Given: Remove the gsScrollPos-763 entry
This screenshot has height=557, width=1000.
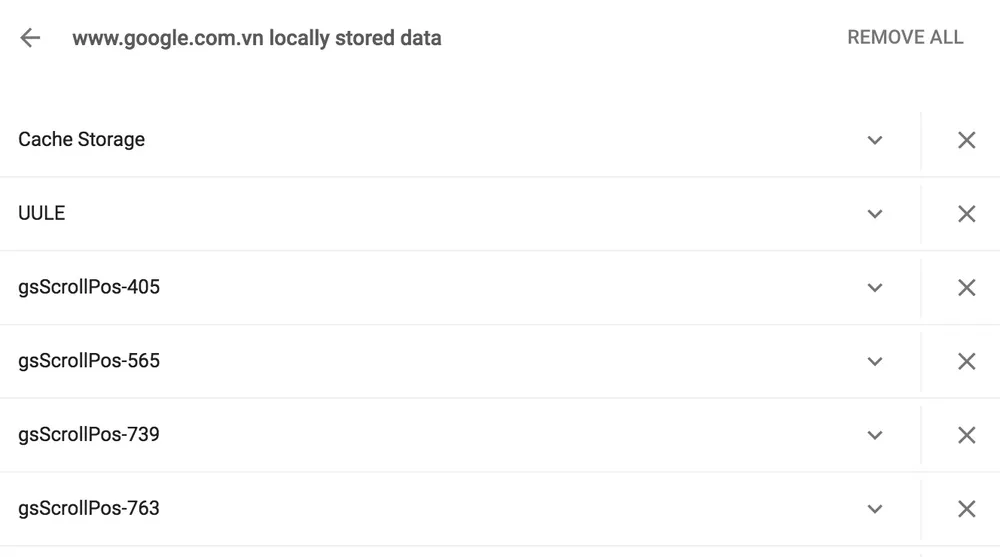Looking at the screenshot, I should (x=966, y=509).
